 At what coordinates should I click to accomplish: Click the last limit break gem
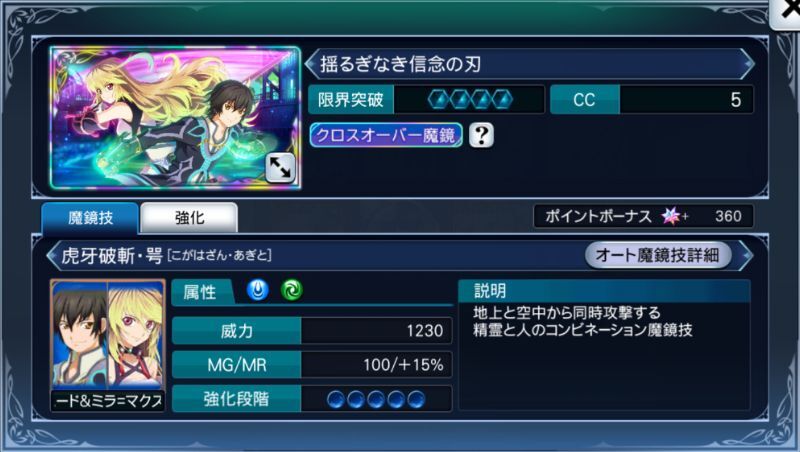(503, 99)
